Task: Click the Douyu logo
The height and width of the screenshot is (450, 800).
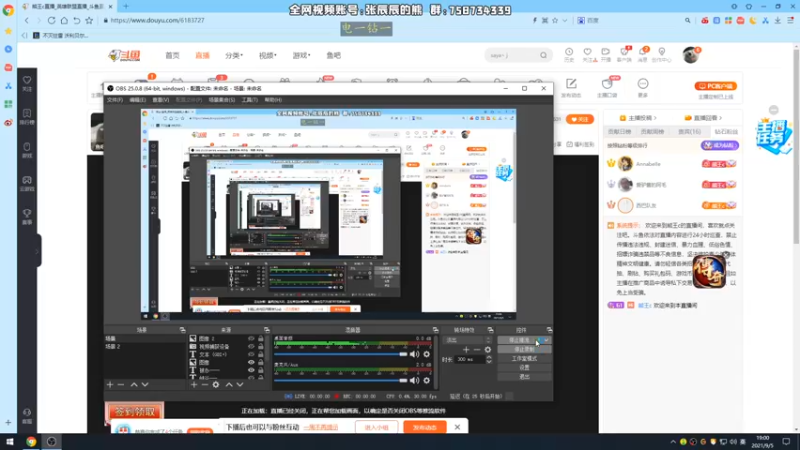Action: pos(124,55)
